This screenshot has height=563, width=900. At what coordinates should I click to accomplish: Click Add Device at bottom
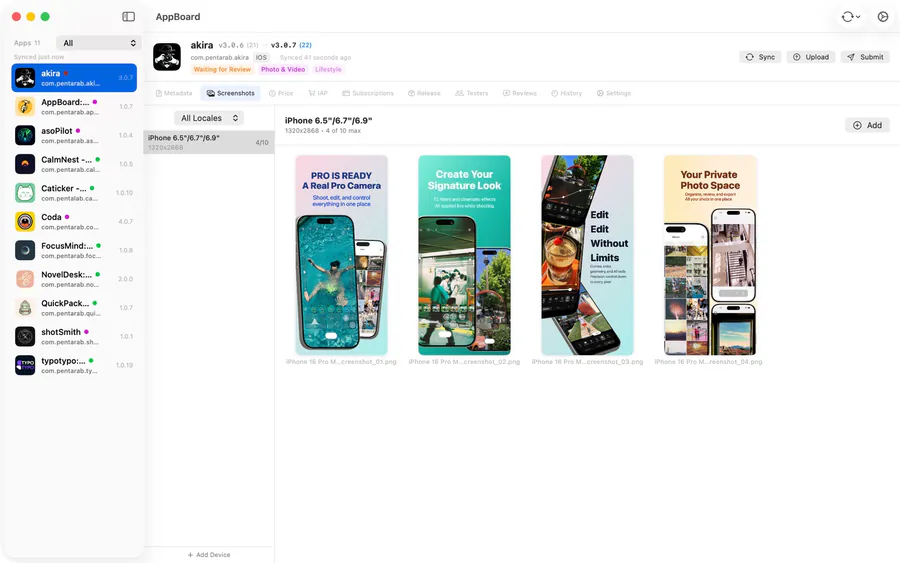[x=209, y=554]
